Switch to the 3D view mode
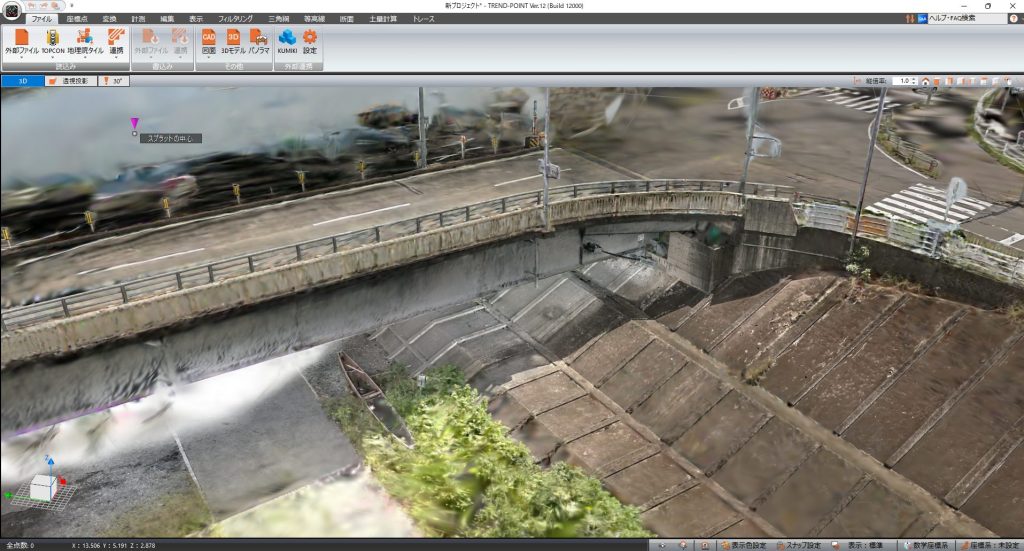 (22, 81)
